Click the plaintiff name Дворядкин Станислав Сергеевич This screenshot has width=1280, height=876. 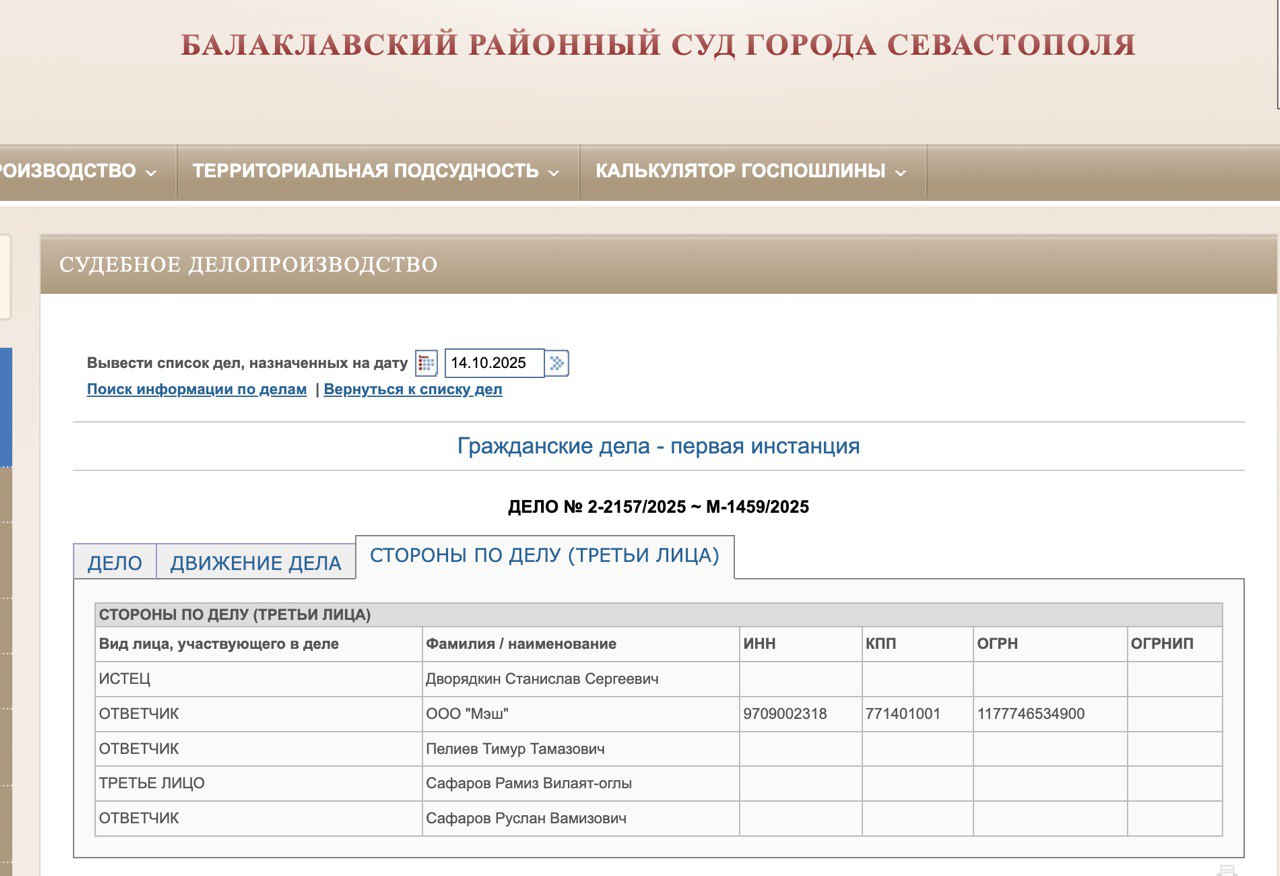(x=542, y=679)
